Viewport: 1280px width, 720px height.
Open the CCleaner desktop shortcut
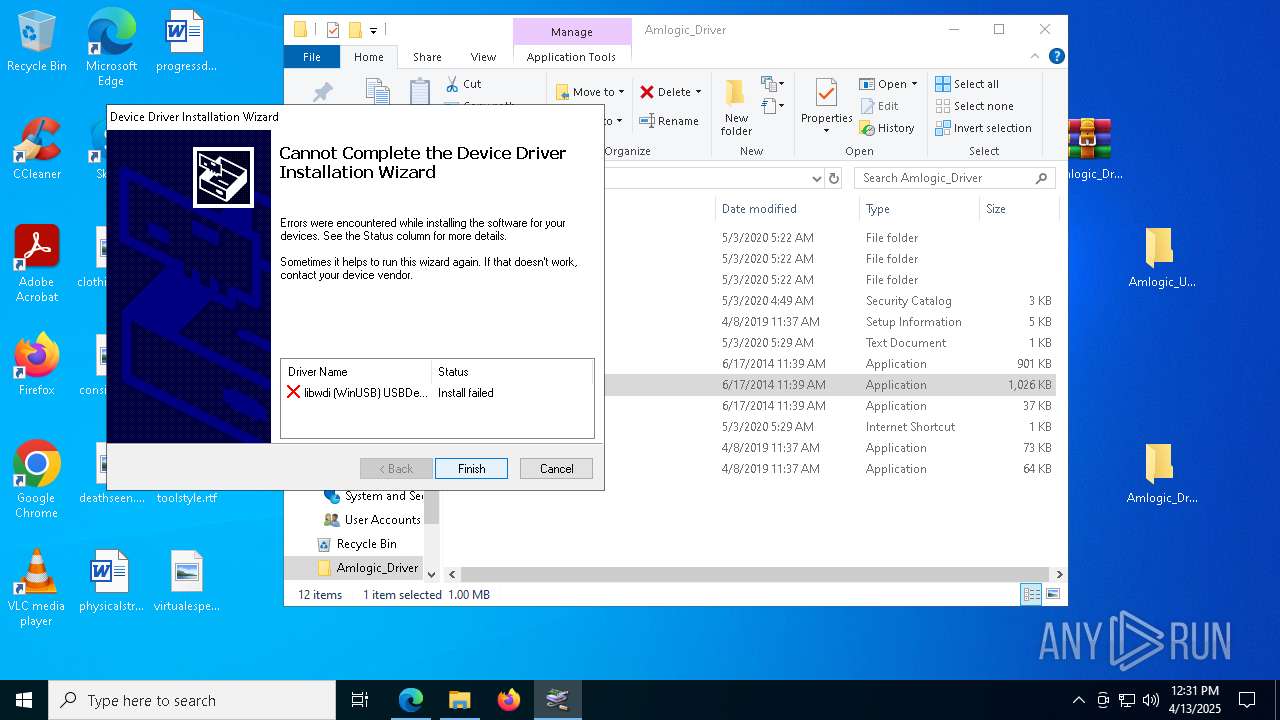[37, 150]
